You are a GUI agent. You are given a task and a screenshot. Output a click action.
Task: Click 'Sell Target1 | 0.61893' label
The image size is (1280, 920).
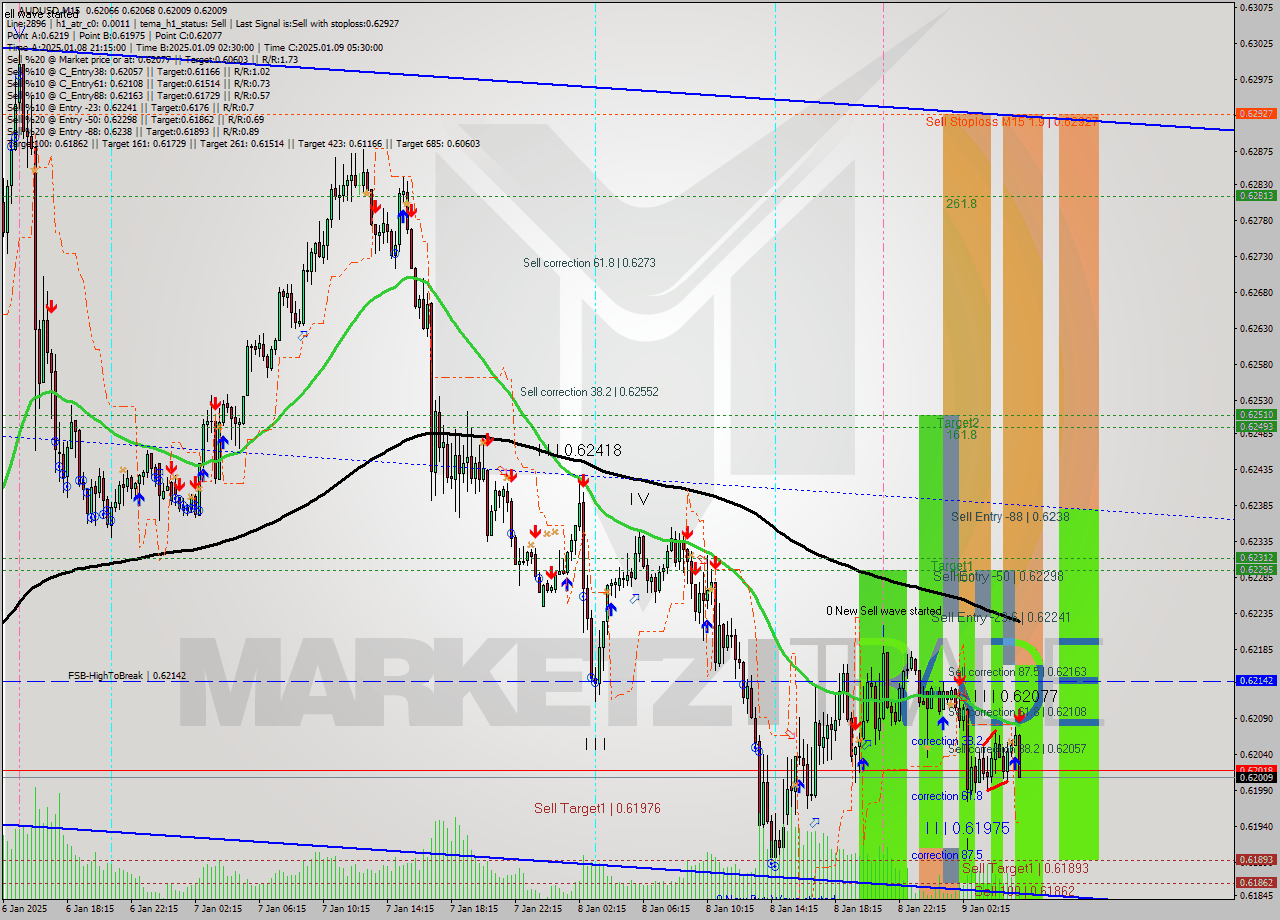click(x=1026, y=869)
